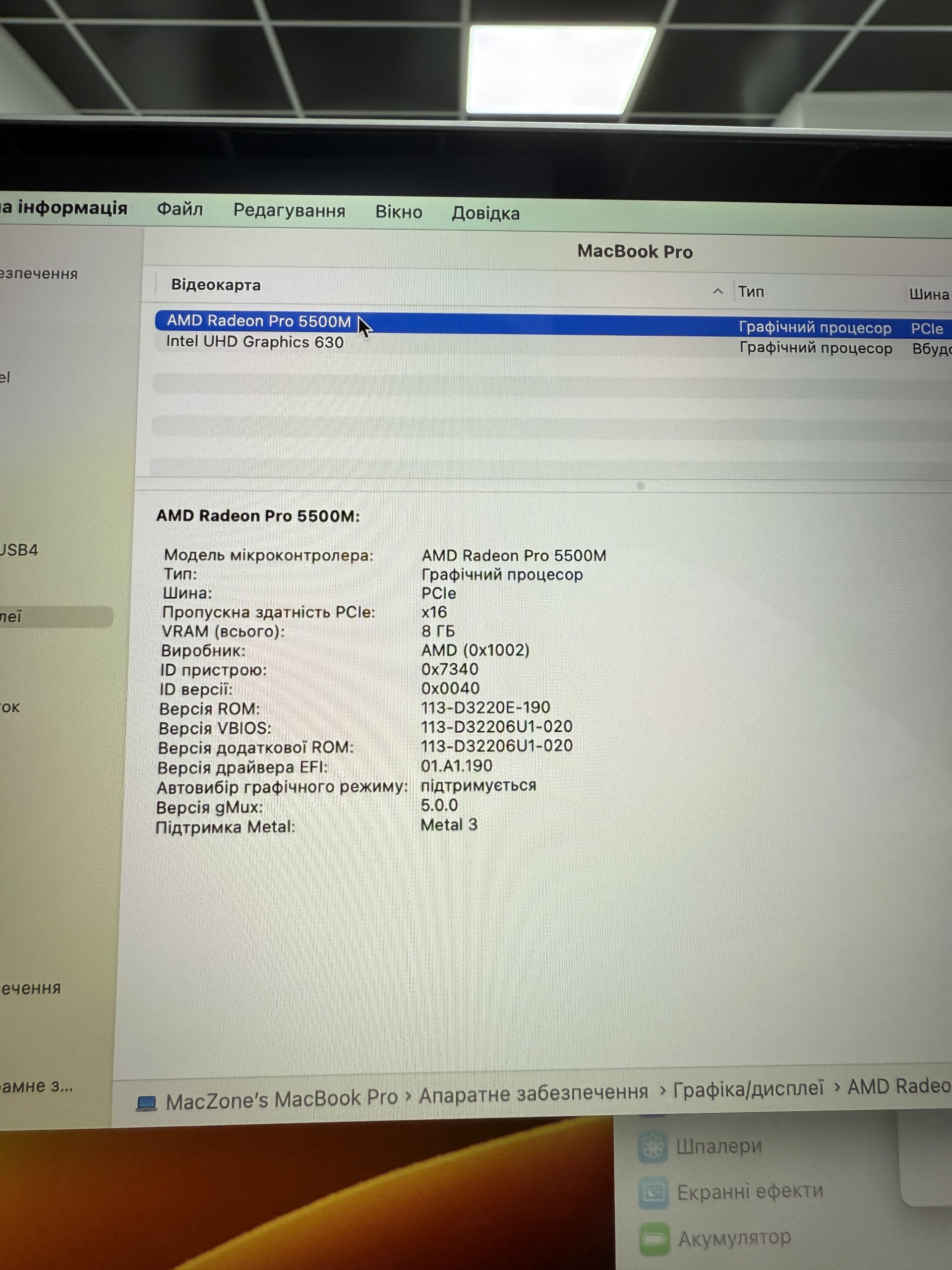Open the Екранні ефекти label in Settings
Viewport: 952px width, 1270px height.
point(750,1191)
